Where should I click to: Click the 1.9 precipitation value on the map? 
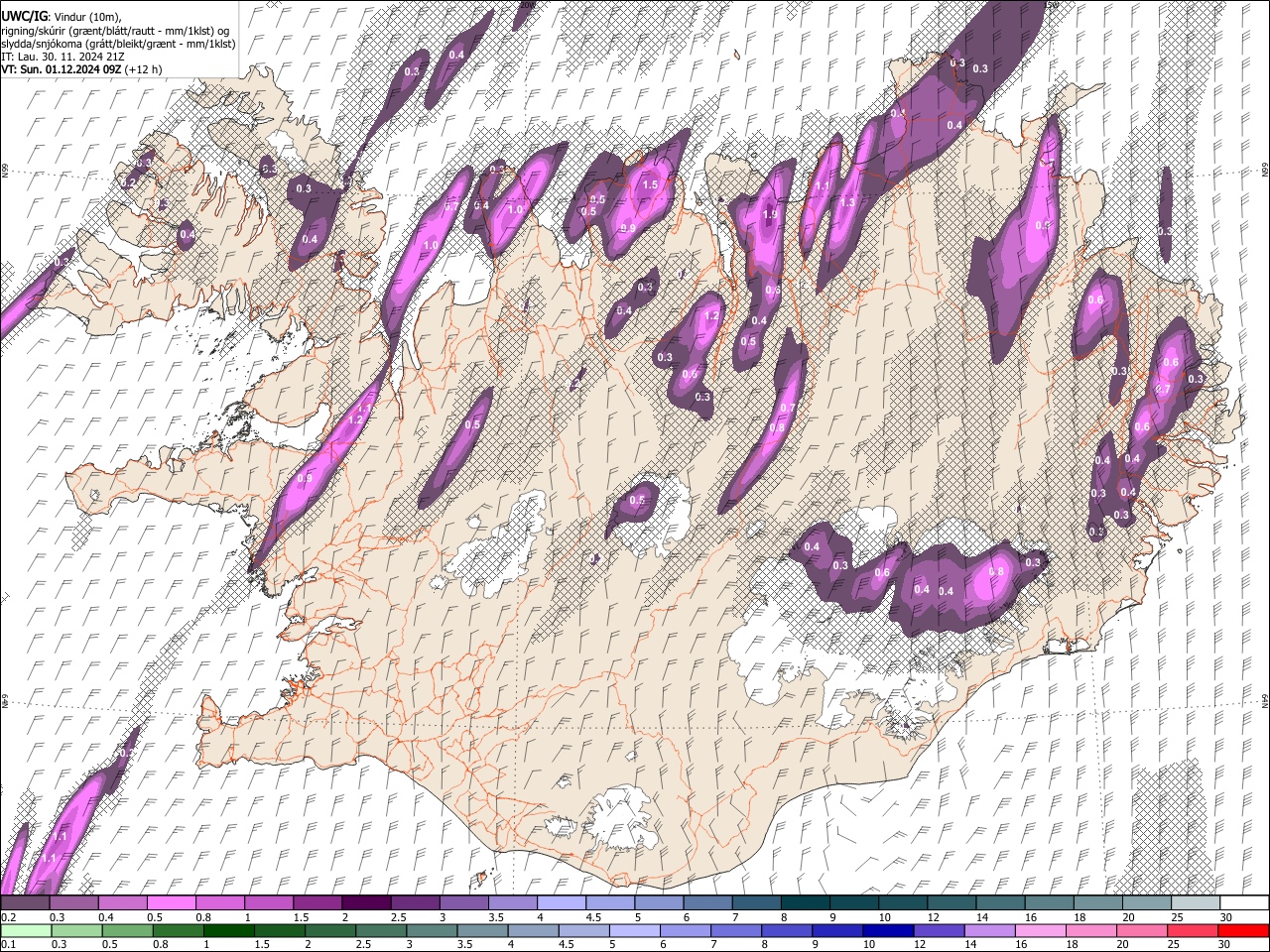coord(770,214)
